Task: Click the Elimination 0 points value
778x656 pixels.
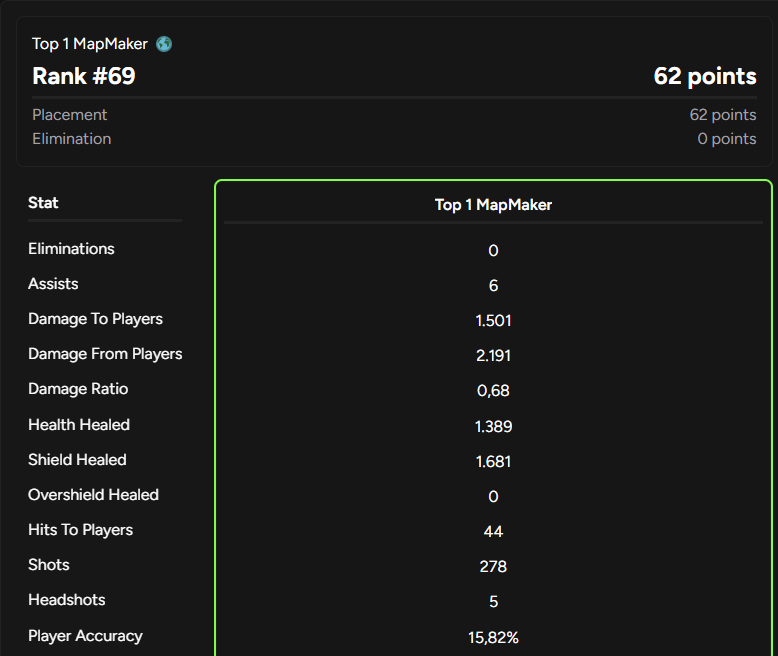Action: 727,139
